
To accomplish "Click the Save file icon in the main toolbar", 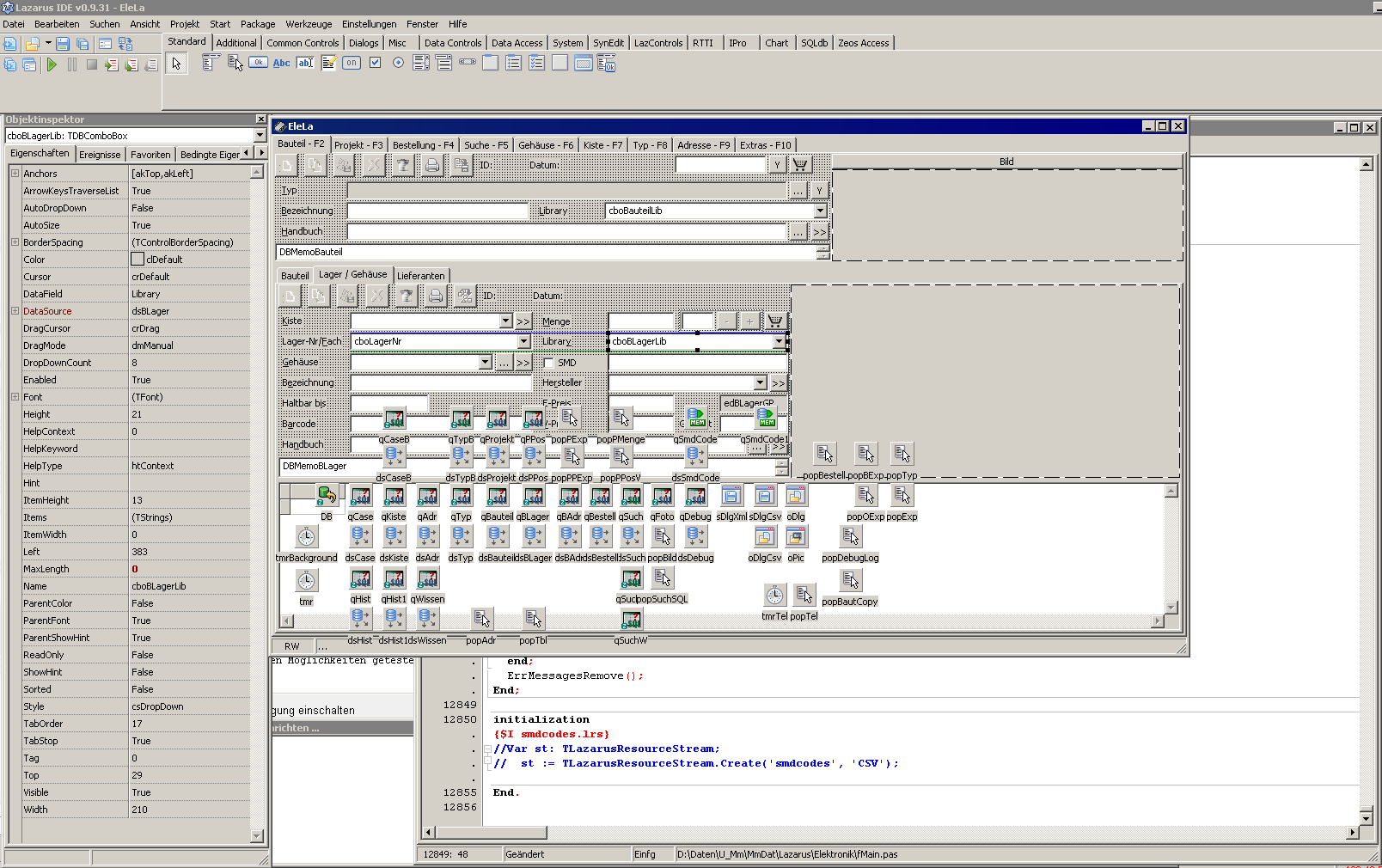I will pyautogui.click(x=63, y=44).
